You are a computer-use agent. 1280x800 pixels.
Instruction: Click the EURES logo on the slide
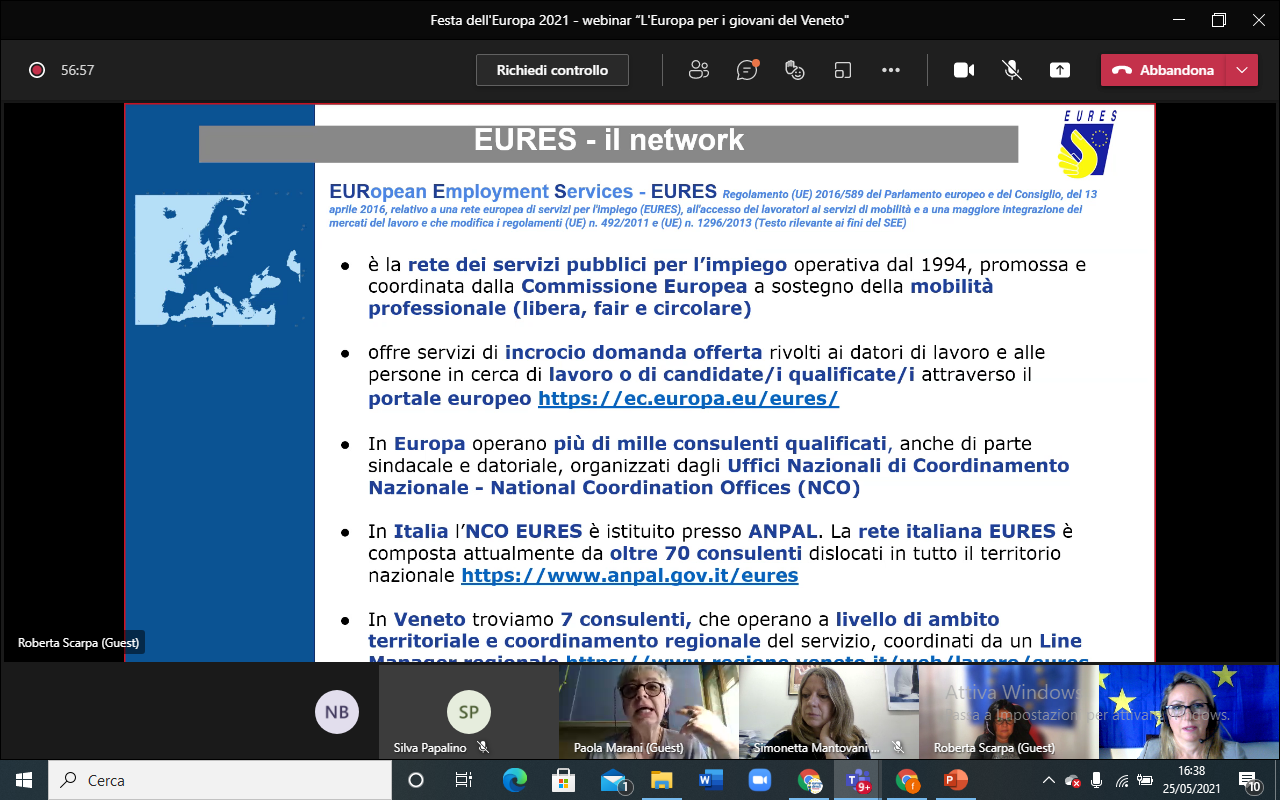(x=1088, y=144)
